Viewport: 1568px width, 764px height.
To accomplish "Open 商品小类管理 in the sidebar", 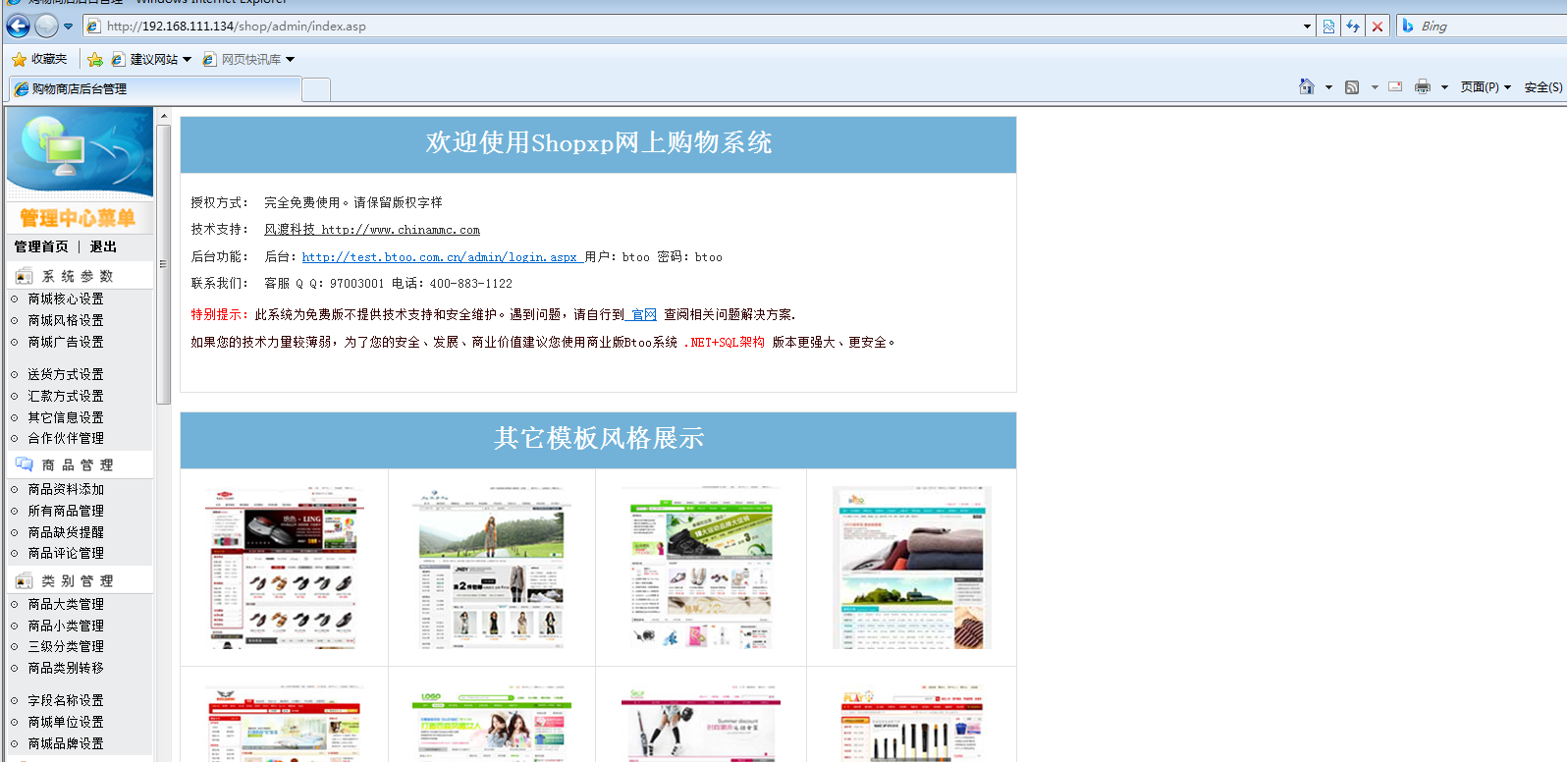I will click(x=66, y=626).
